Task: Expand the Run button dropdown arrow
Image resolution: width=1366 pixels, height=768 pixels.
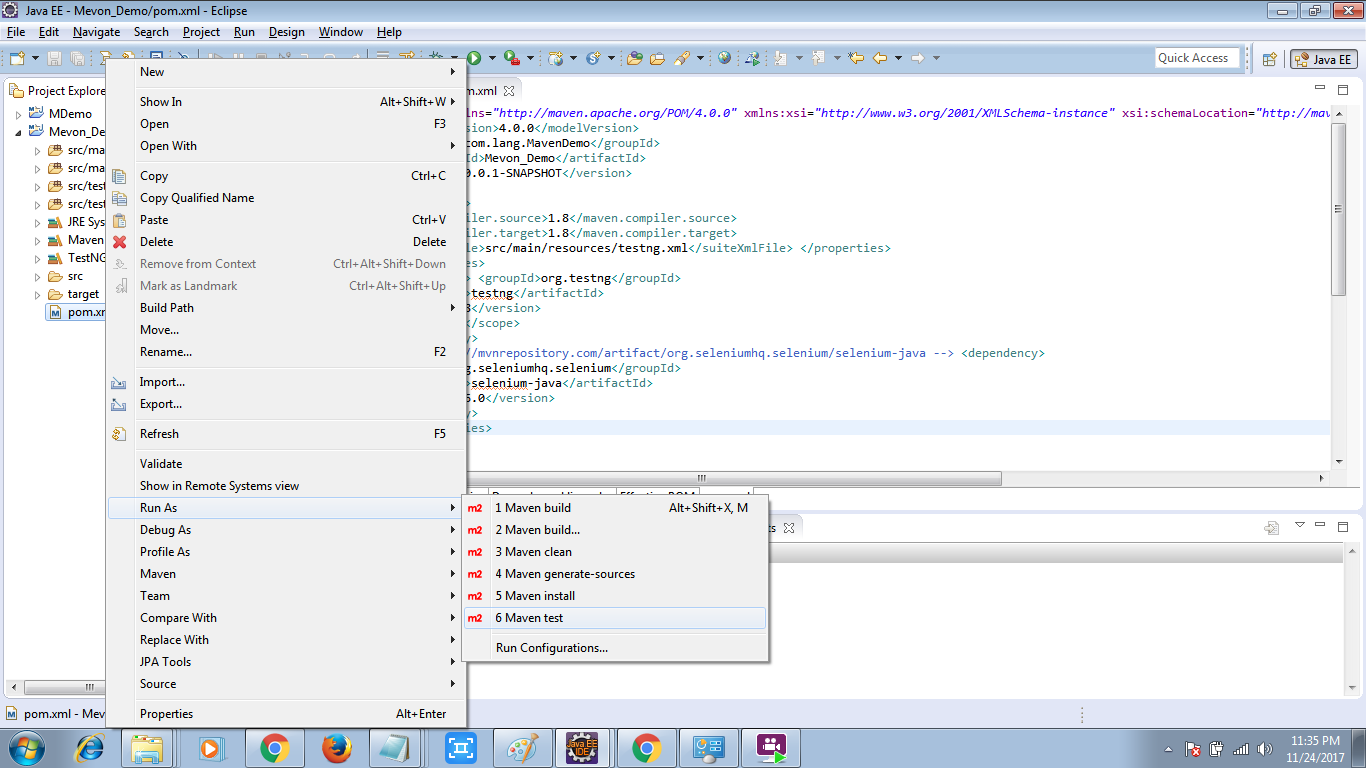Action: [x=492, y=57]
